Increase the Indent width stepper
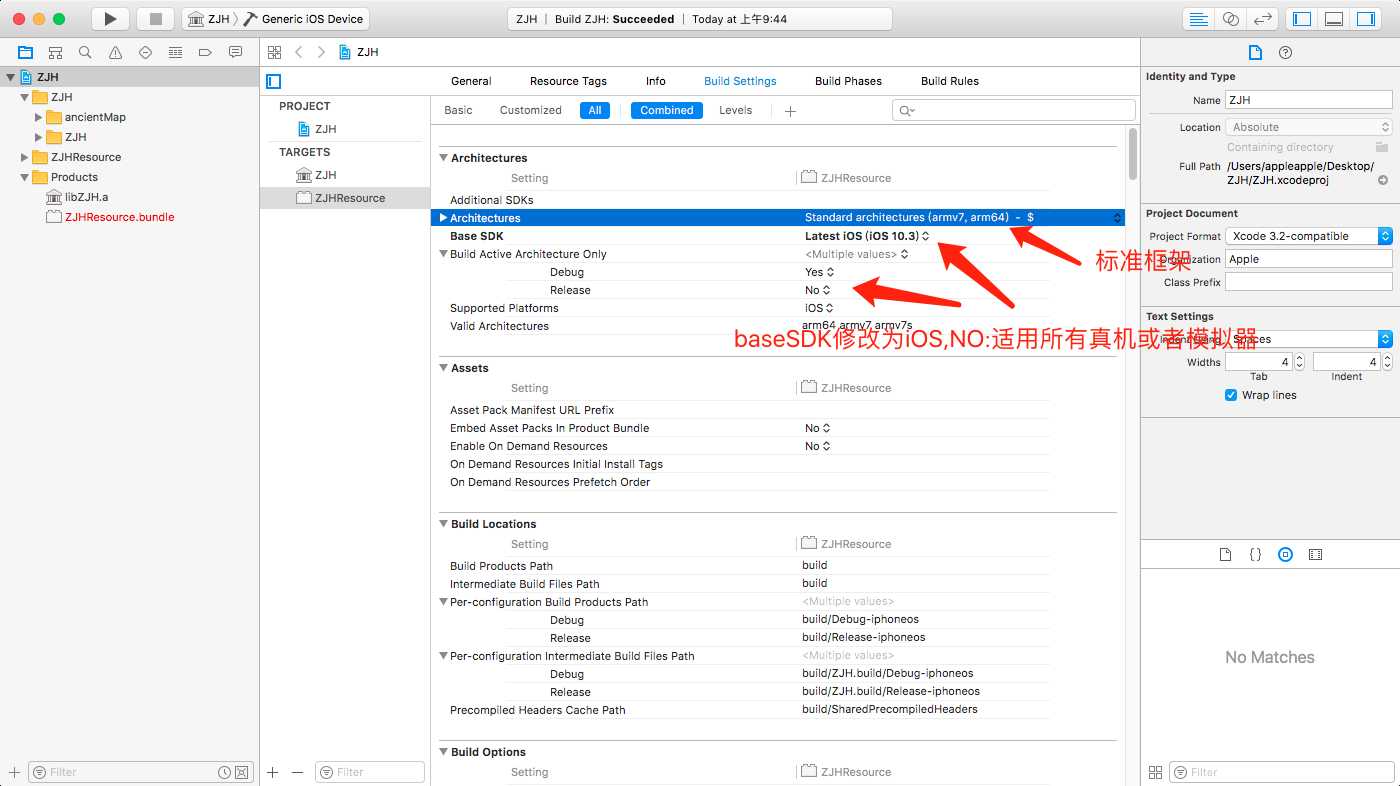 coord(1386,358)
